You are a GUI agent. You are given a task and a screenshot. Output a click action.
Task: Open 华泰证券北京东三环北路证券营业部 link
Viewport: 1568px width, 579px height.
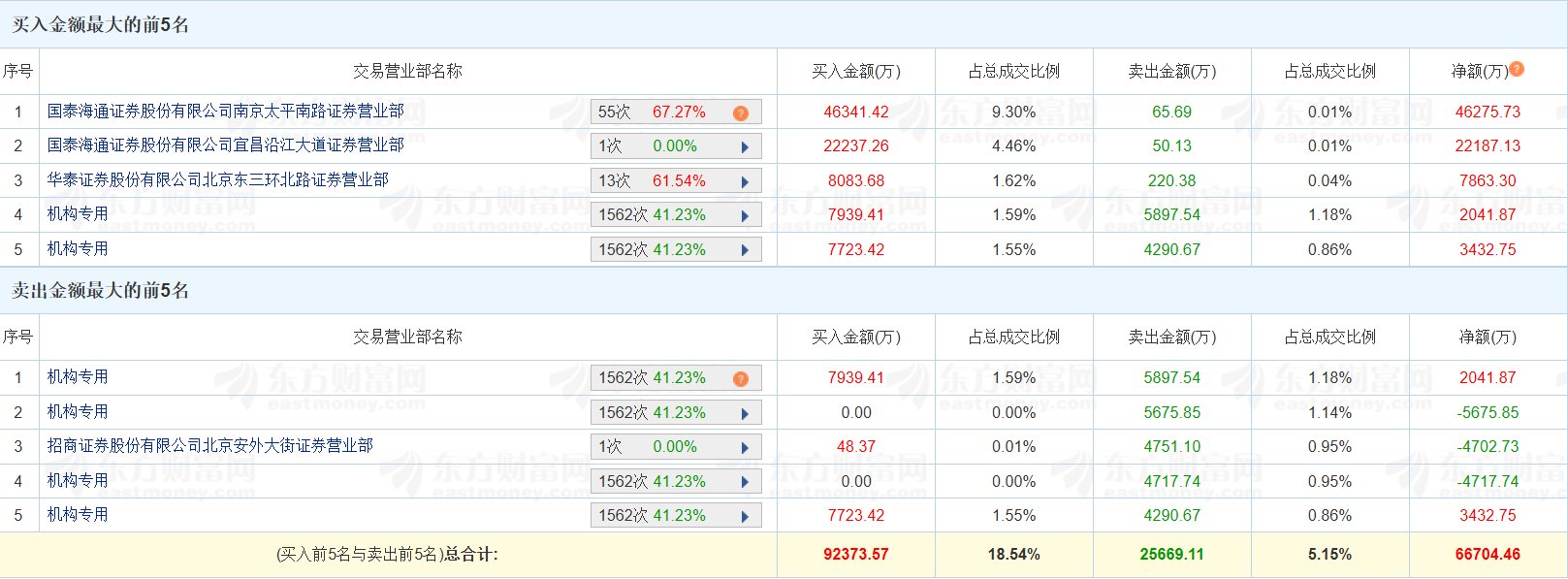217,180
